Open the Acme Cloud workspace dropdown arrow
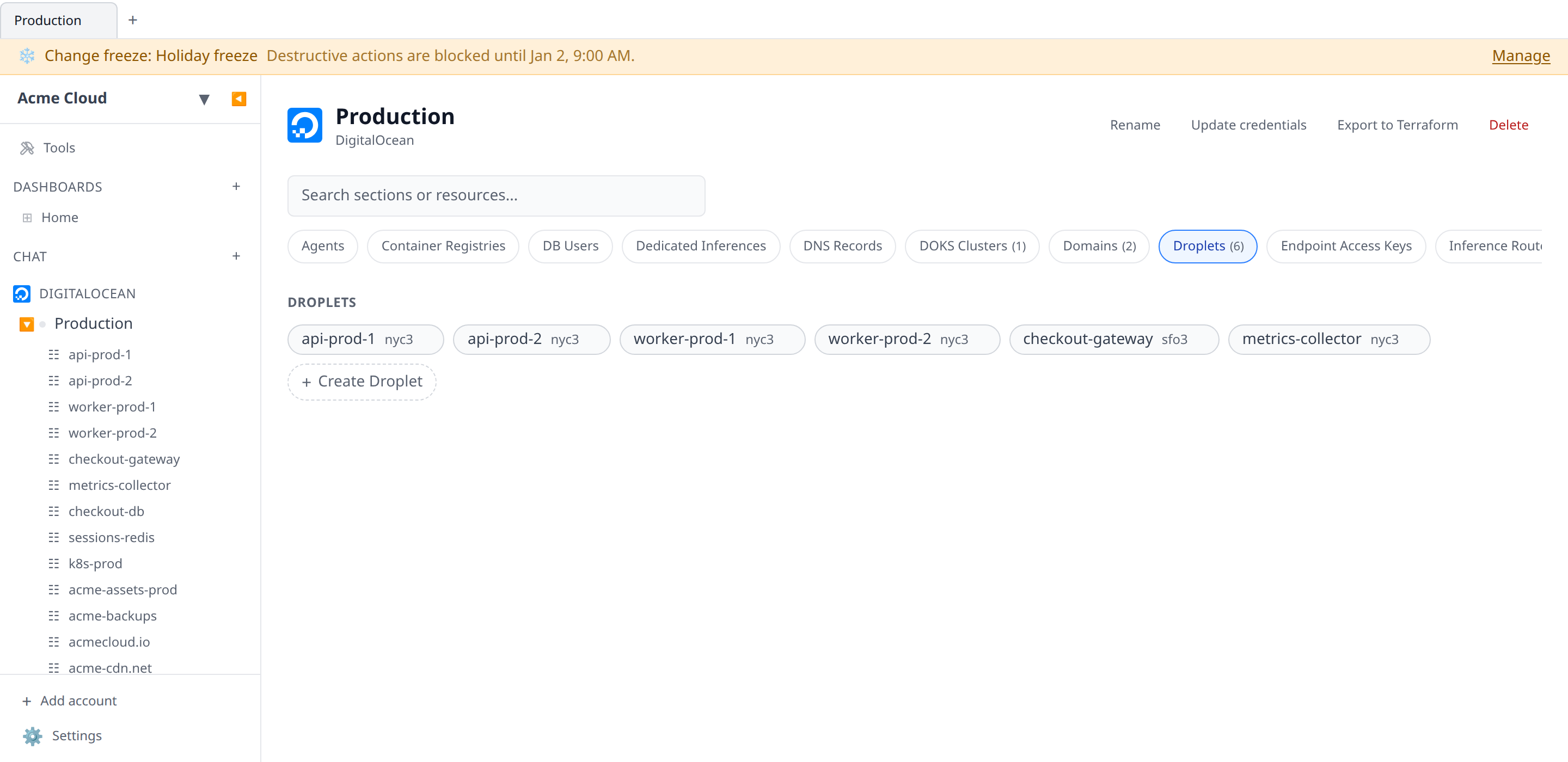 pos(204,99)
